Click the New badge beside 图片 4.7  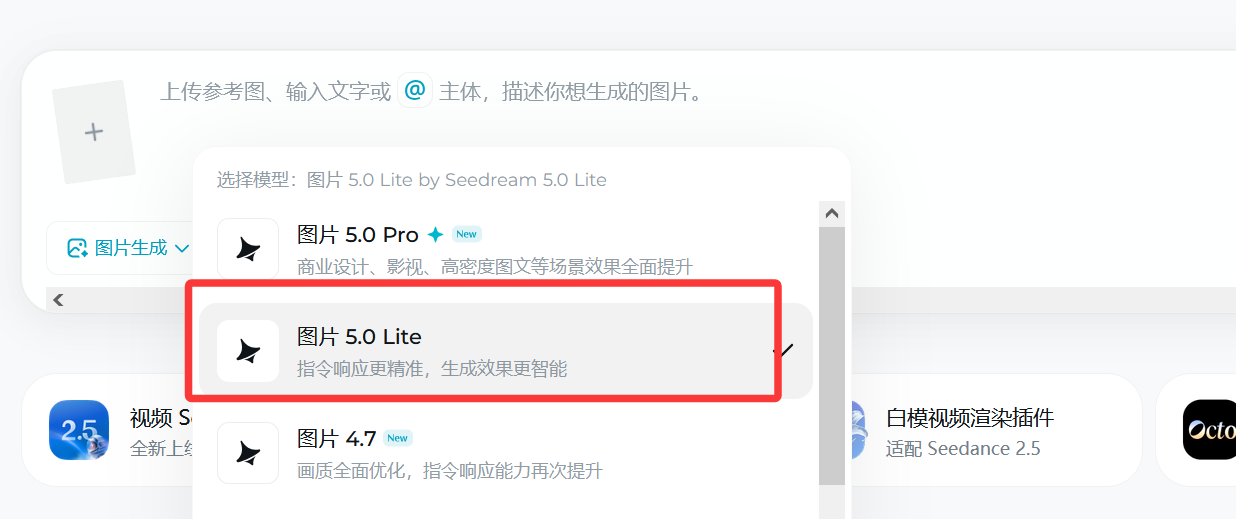(x=397, y=438)
